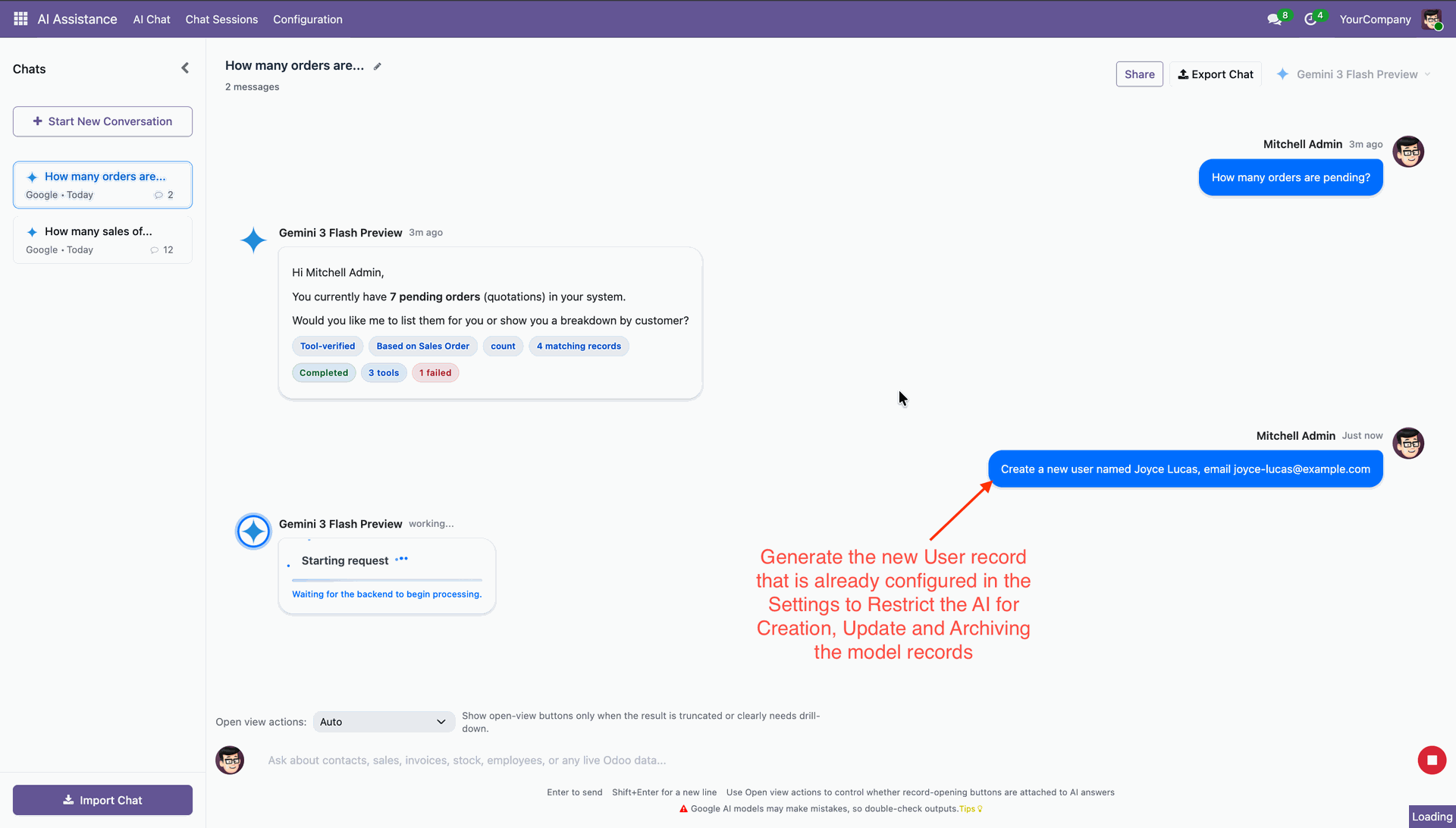The width and height of the screenshot is (1456, 828).
Task: Open the Configuration menu
Action: click(x=307, y=19)
